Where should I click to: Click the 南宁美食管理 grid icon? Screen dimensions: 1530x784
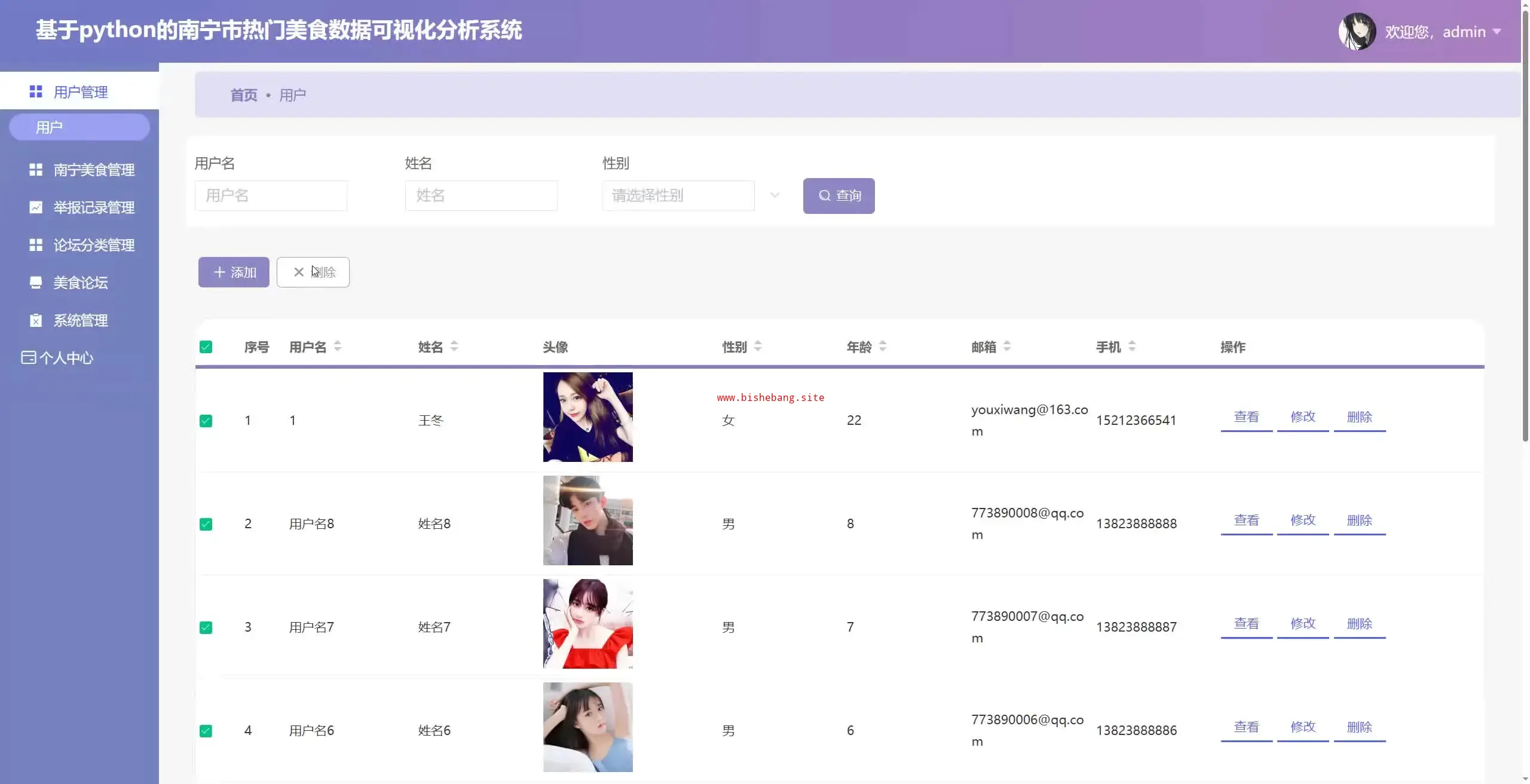point(36,170)
